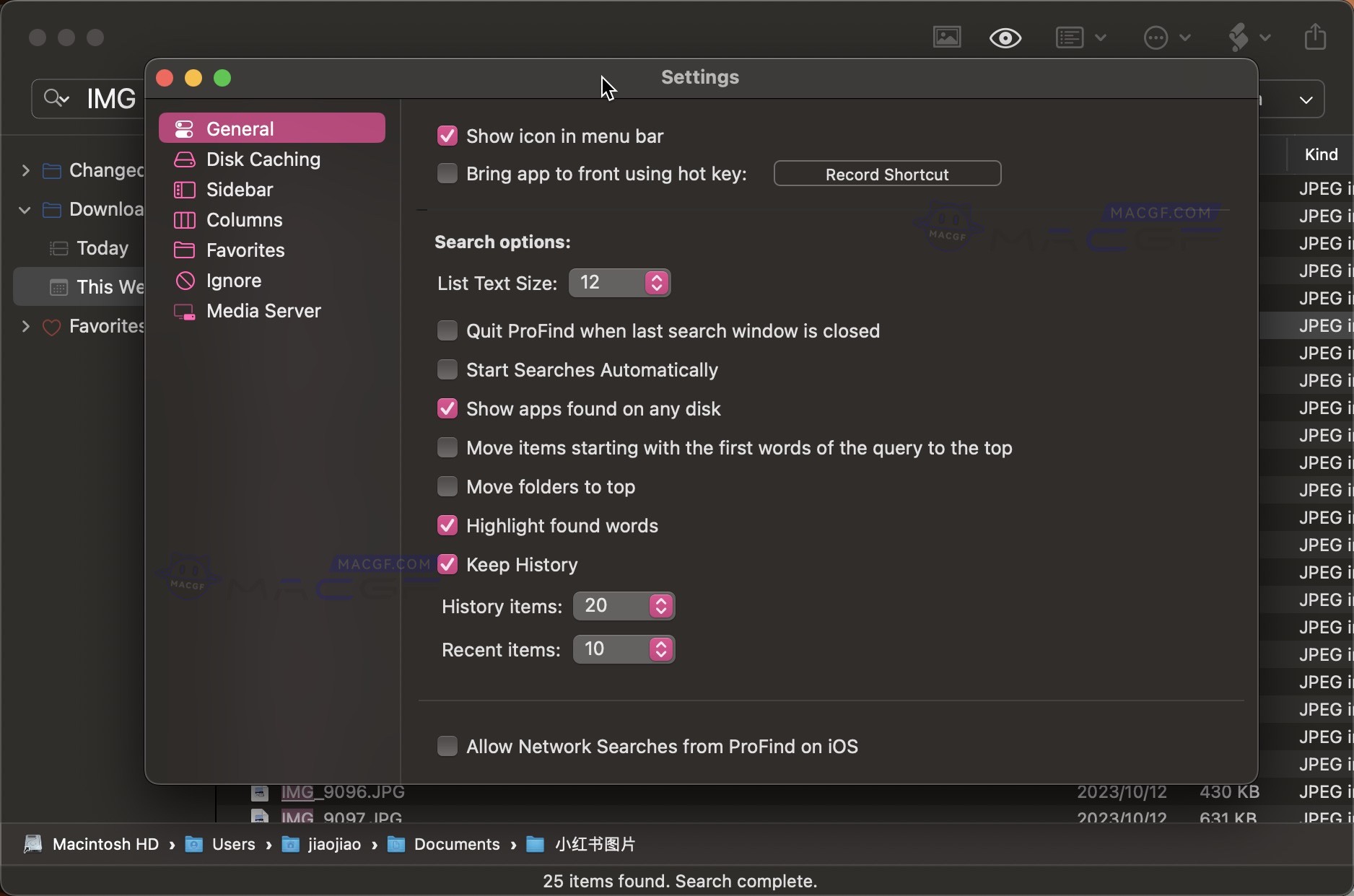Open the Disk Caching settings pane
Viewport: 1354px width, 896px height.
pos(263,159)
